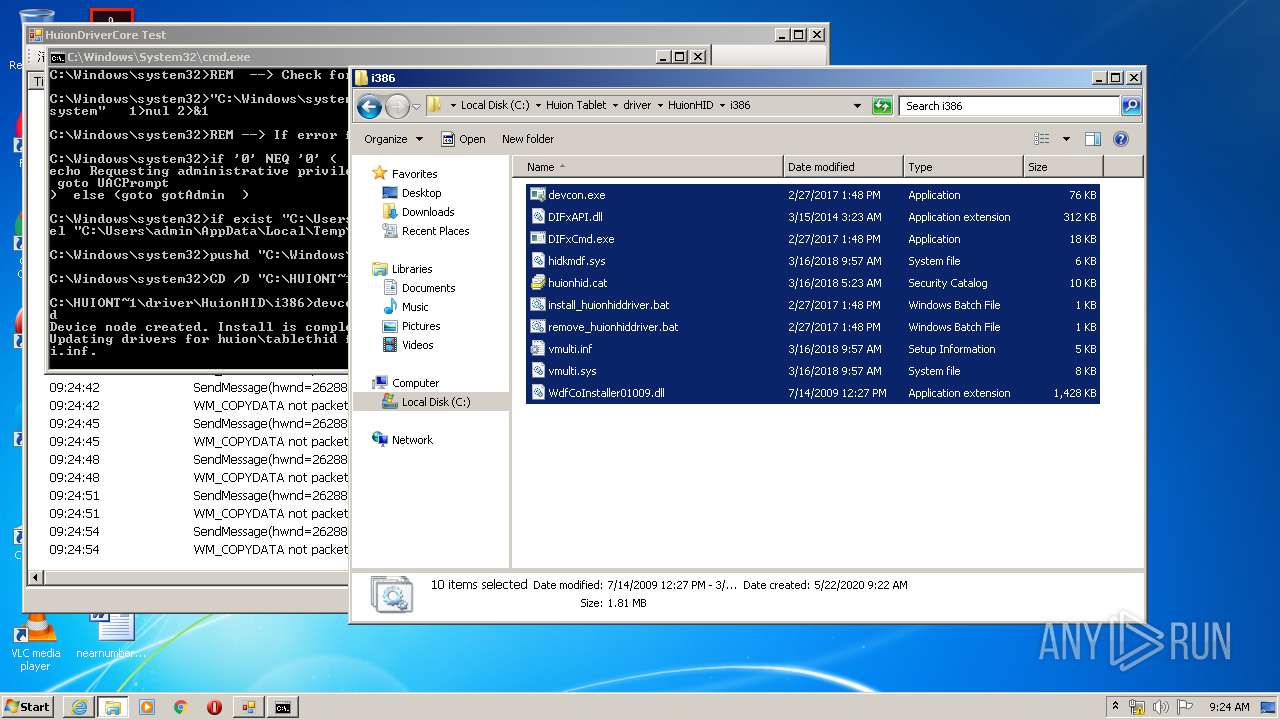Select the huionhid.cat file icon
This screenshot has height=720, width=1280.
[537, 283]
